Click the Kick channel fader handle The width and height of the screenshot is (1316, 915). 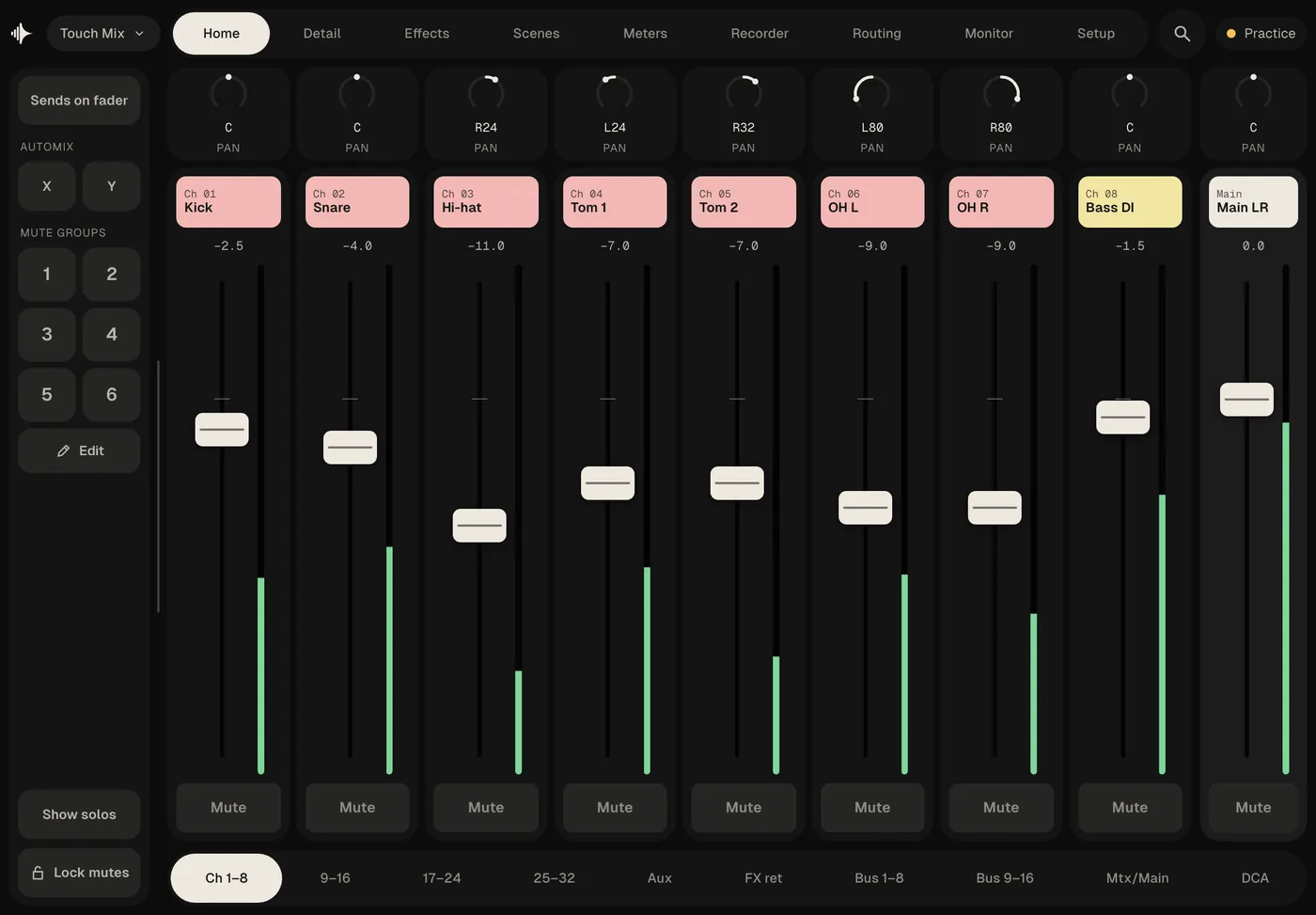point(222,430)
